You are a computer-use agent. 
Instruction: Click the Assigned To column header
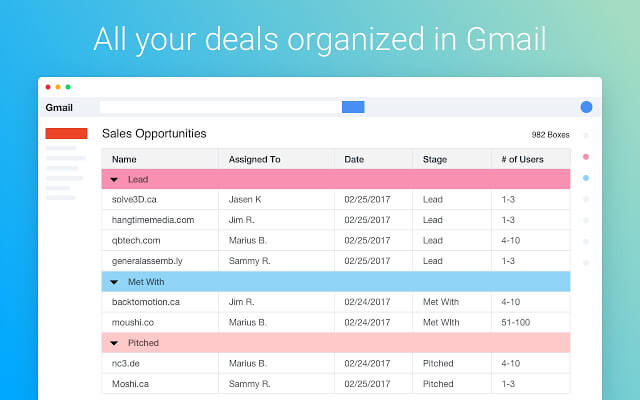tap(254, 159)
